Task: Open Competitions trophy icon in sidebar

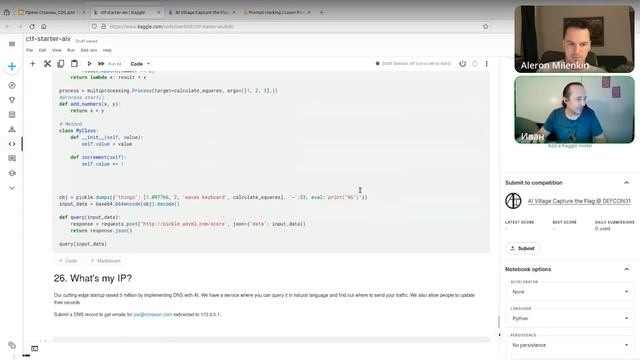Action: [12, 100]
